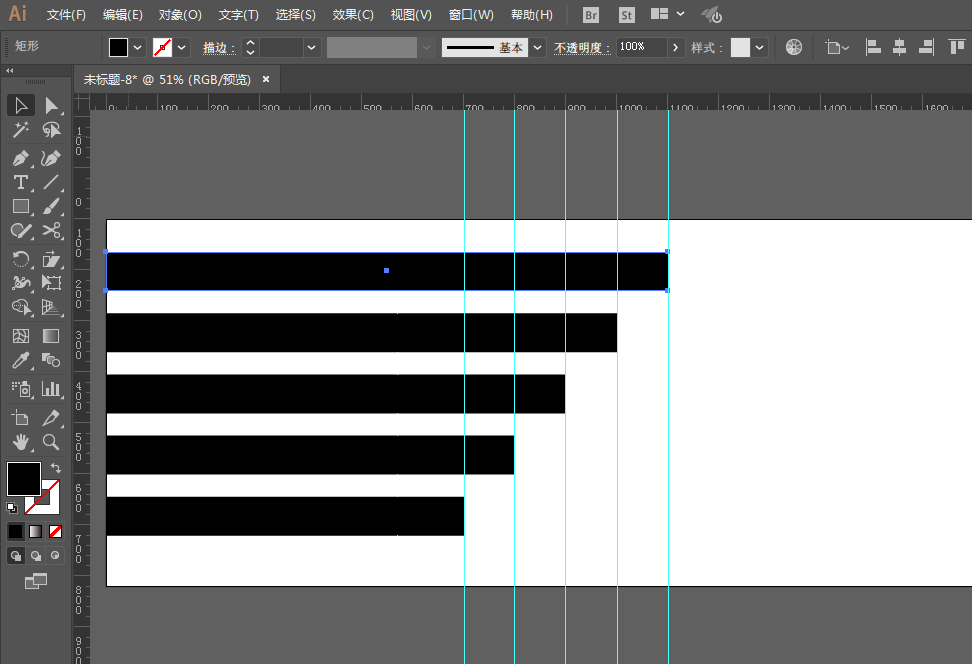Set paint mode to solid Color
The image size is (972, 664).
coord(15,531)
